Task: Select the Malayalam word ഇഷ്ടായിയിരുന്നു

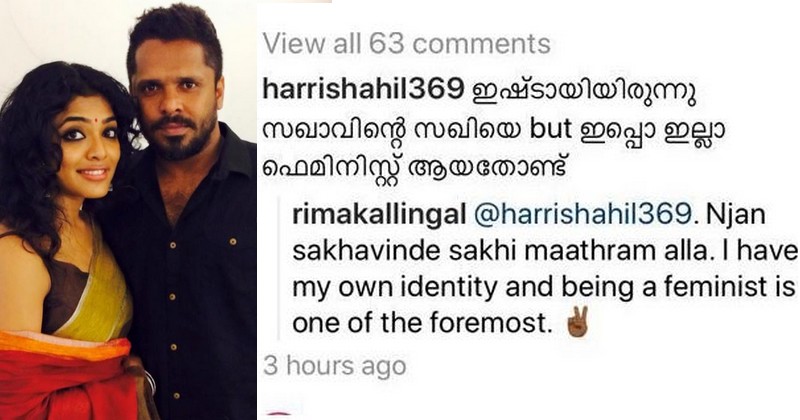Action: click(x=585, y=93)
